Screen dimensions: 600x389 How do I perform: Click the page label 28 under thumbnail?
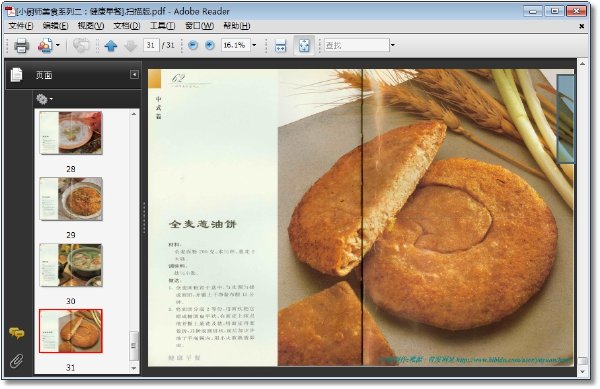(x=70, y=169)
